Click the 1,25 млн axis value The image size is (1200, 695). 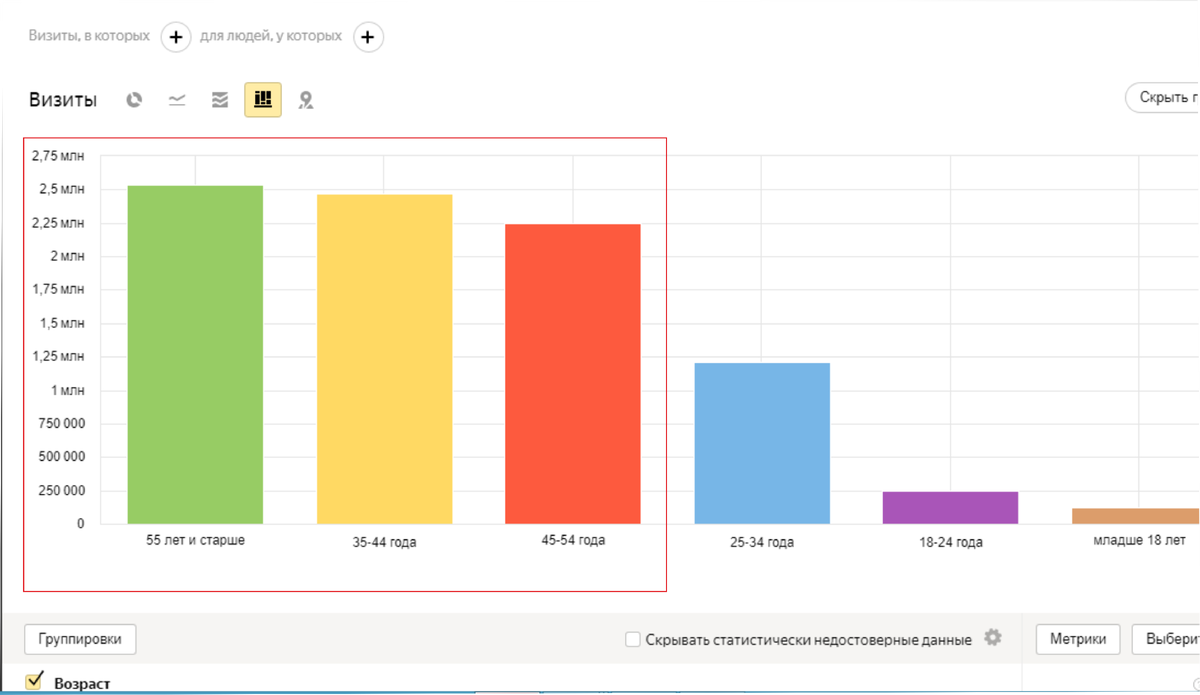point(58,357)
